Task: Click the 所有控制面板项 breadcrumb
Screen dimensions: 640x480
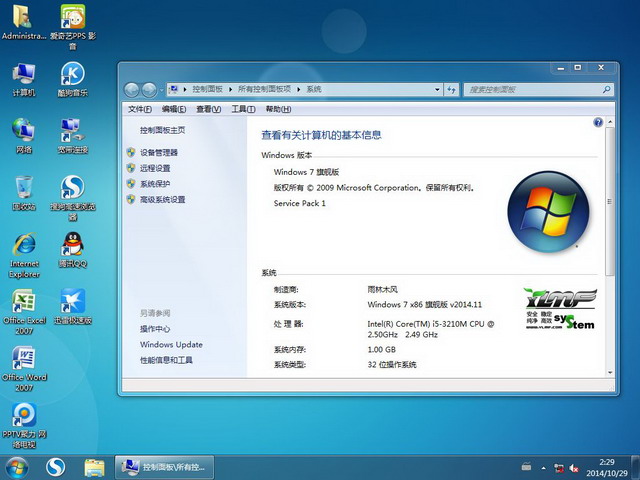Action: [264, 89]
